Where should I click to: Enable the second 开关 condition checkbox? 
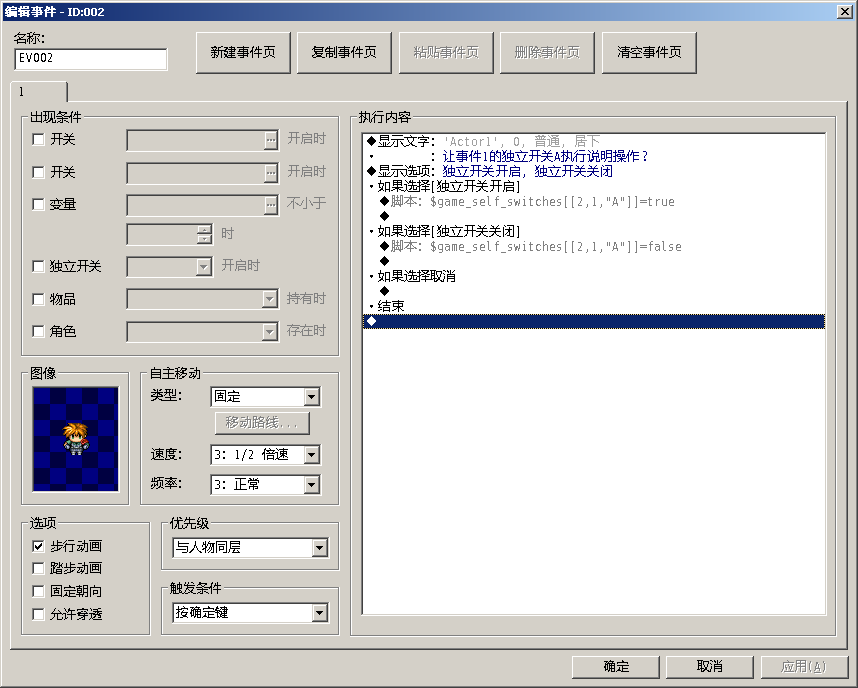pyautogui.click(x=38, y=172)
